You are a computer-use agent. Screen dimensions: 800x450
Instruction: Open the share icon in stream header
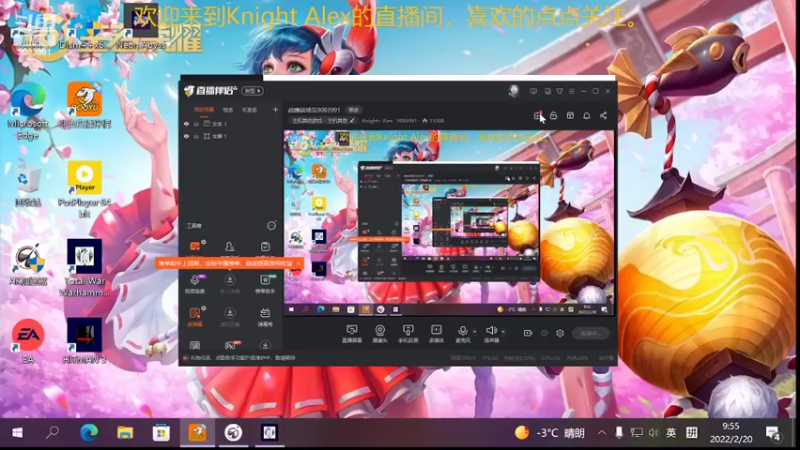click(603, 116)
